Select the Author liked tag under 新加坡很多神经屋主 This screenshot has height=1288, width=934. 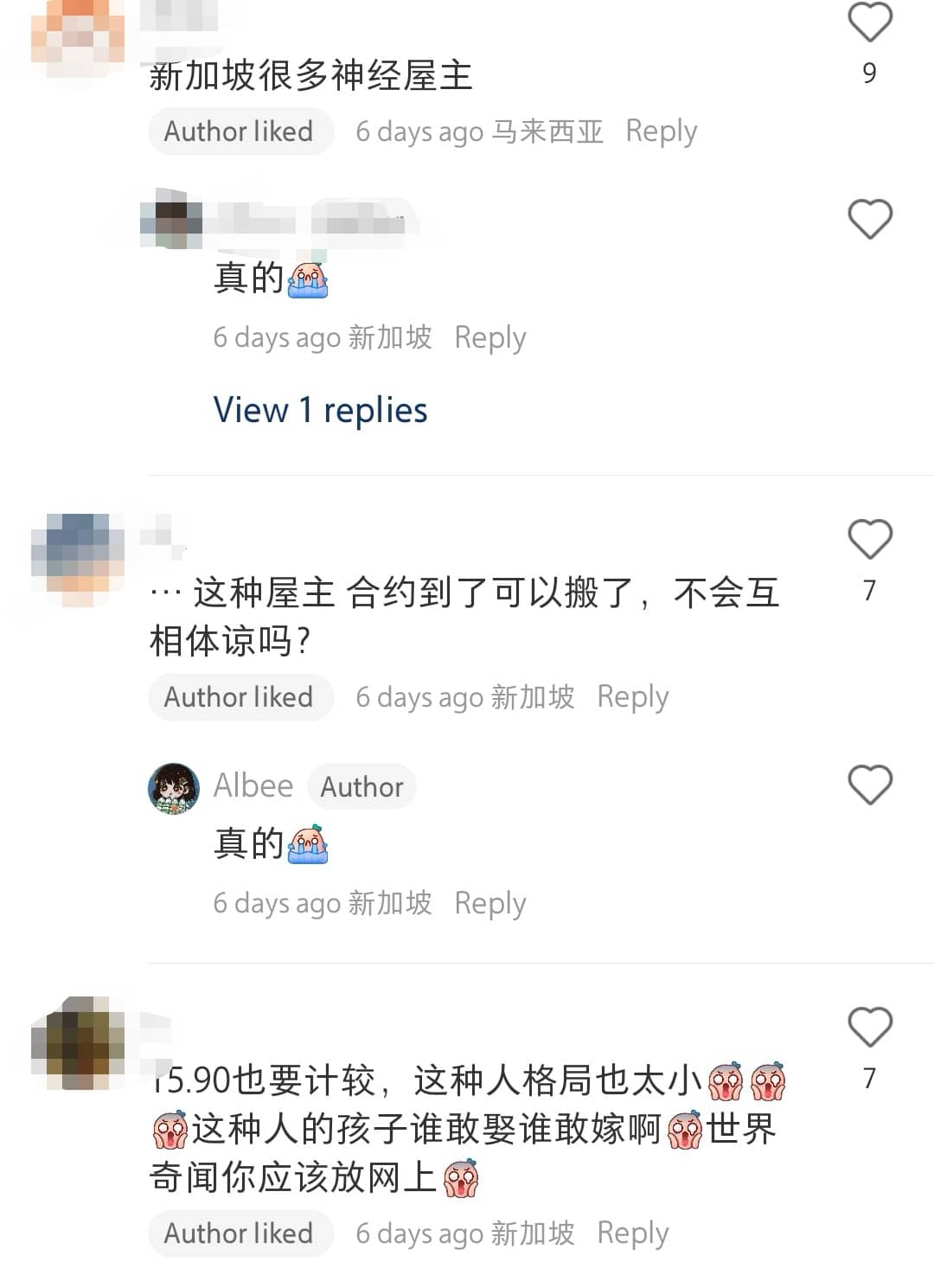coord(240,131)
